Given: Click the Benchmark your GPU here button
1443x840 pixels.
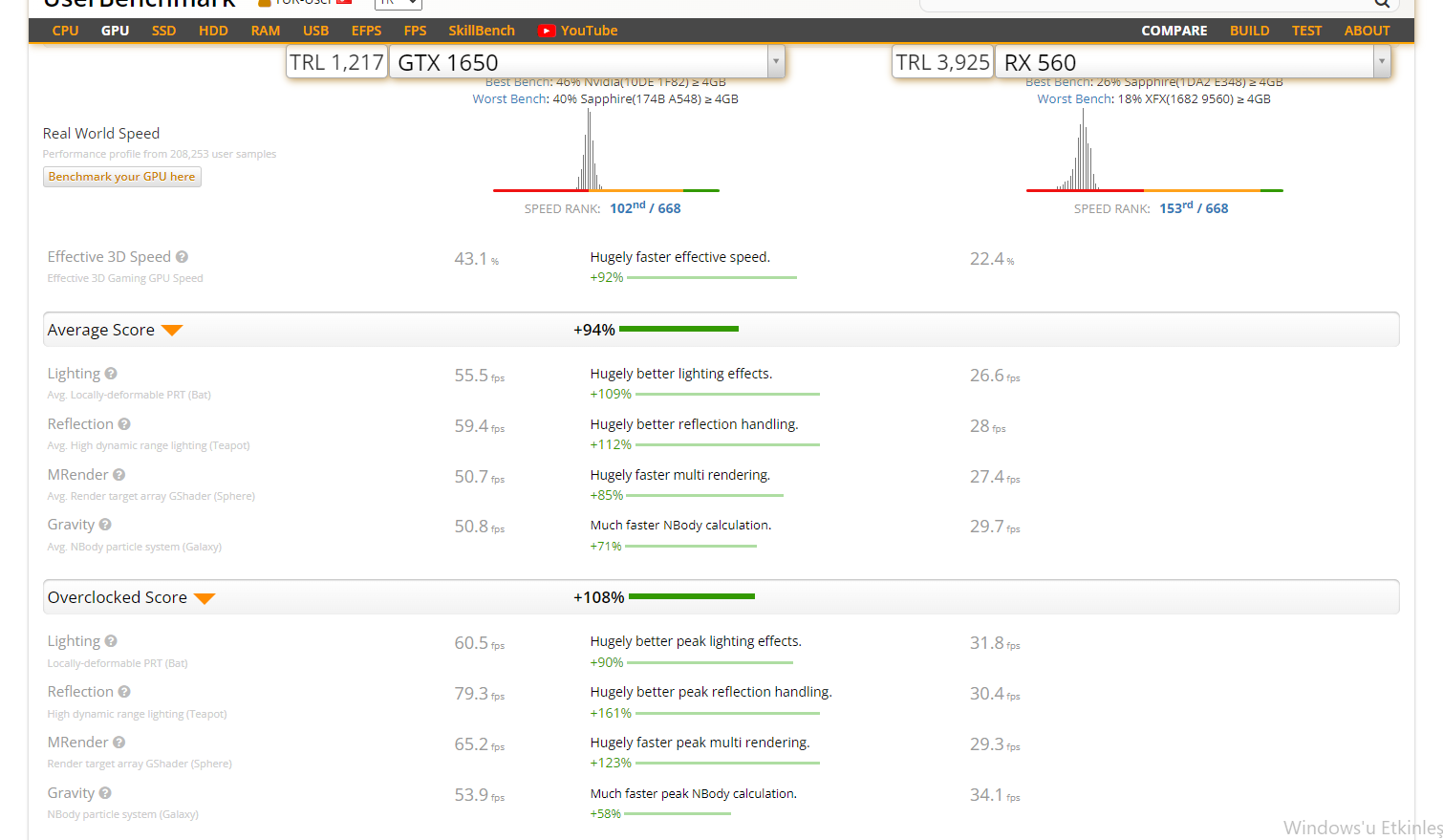Looking at the screenshot, I should [122, 177].
